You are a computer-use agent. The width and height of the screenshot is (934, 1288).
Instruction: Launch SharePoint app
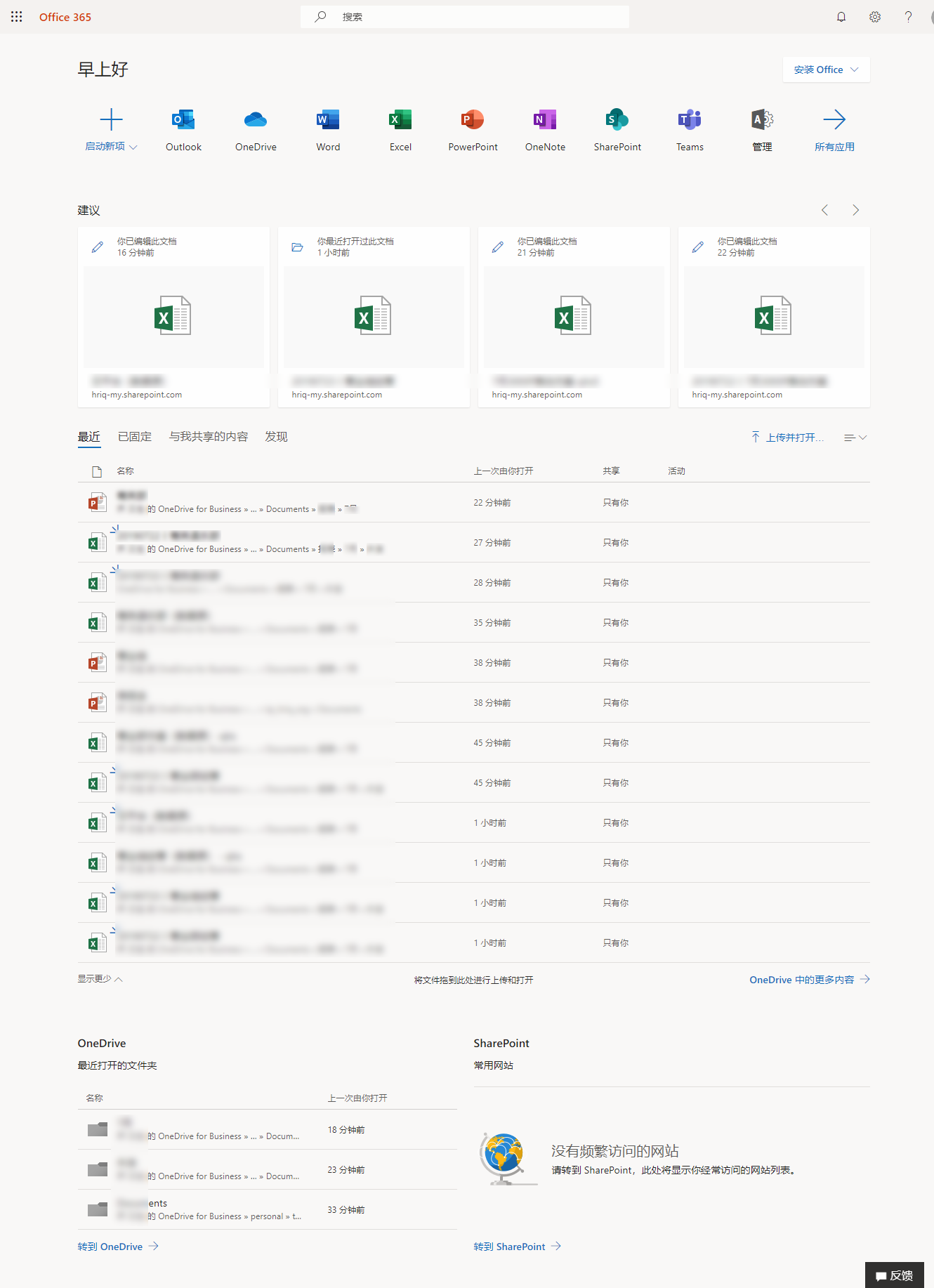coord(617,130)
